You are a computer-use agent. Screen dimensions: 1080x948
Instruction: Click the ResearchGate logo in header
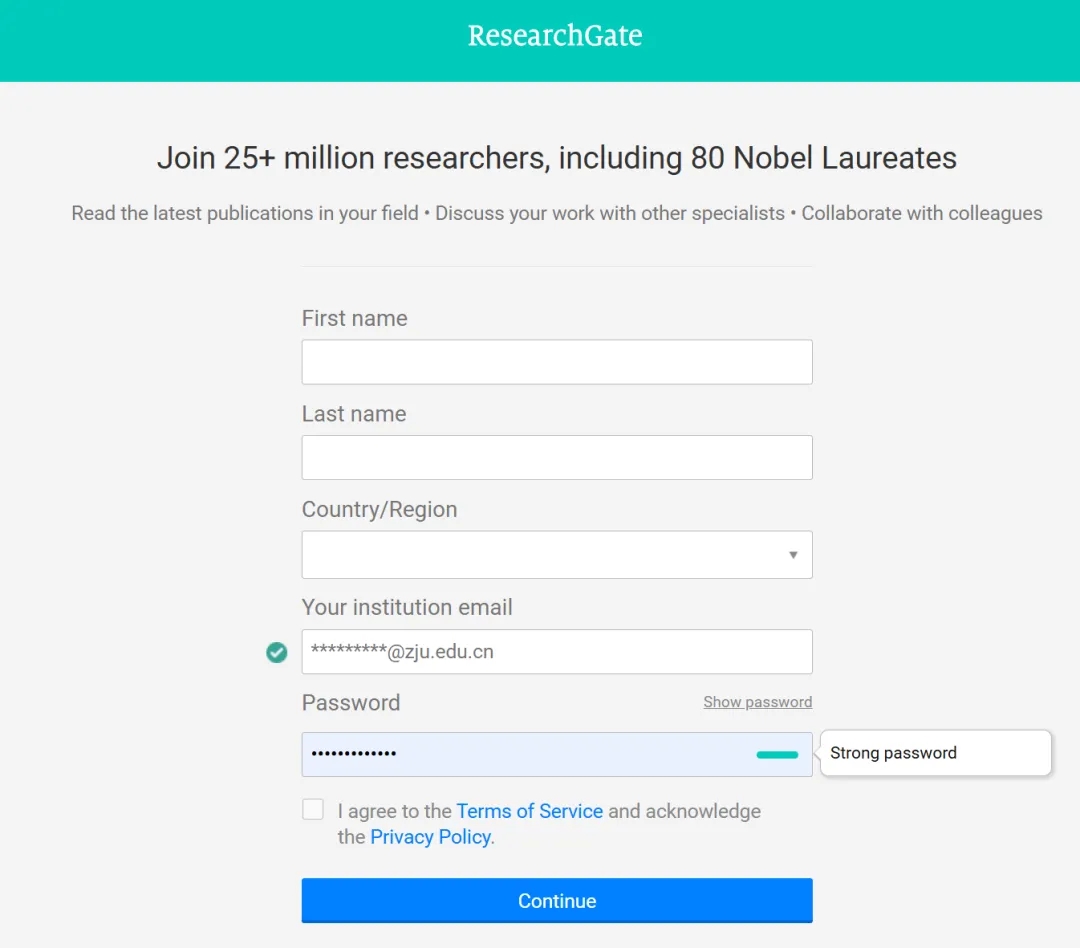554,36
